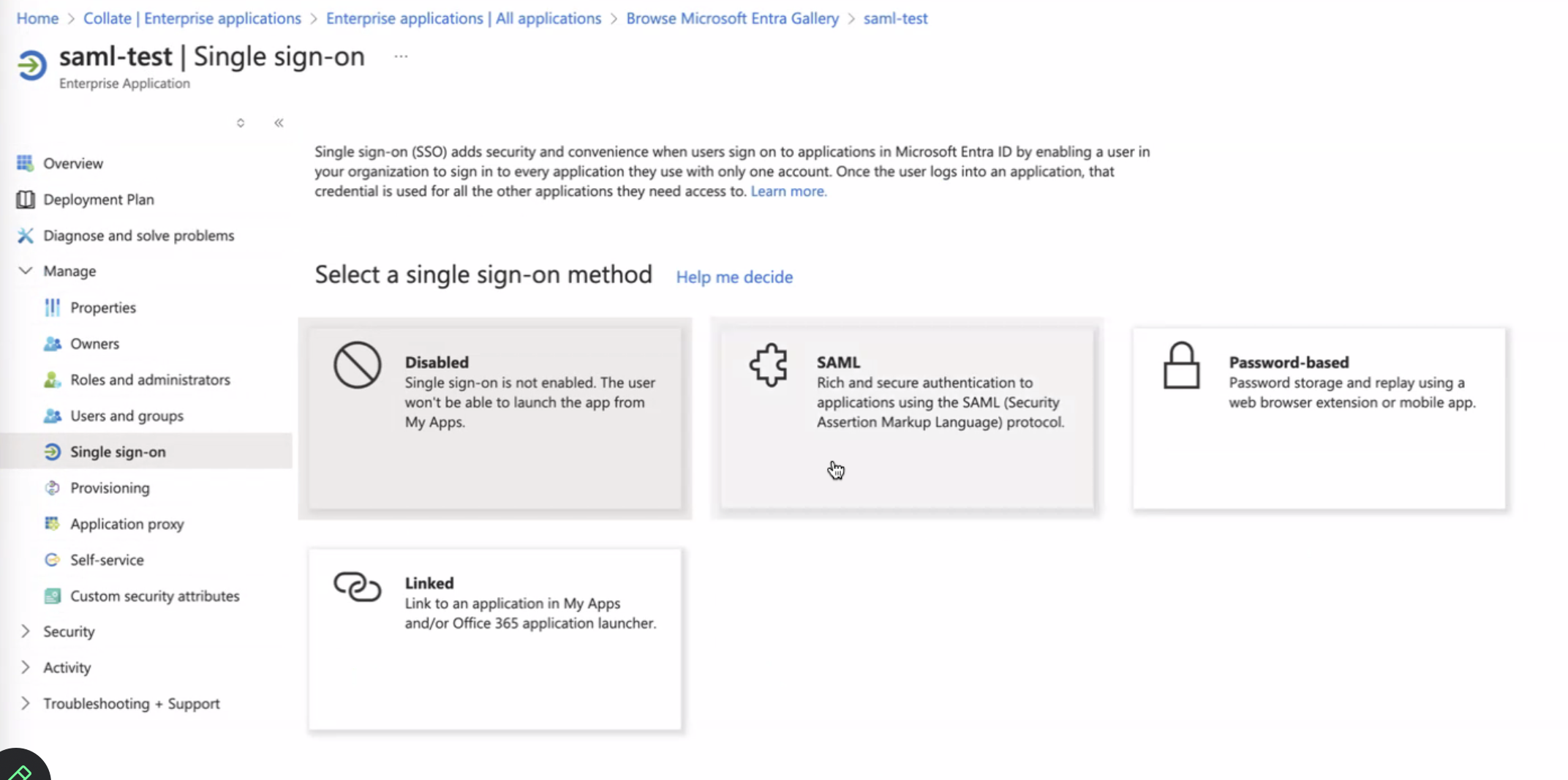The width and height of the screenshot is (1568, 780).
Task: Collapse the sidebar with the double-chevron icon
Action: [278, 123]
